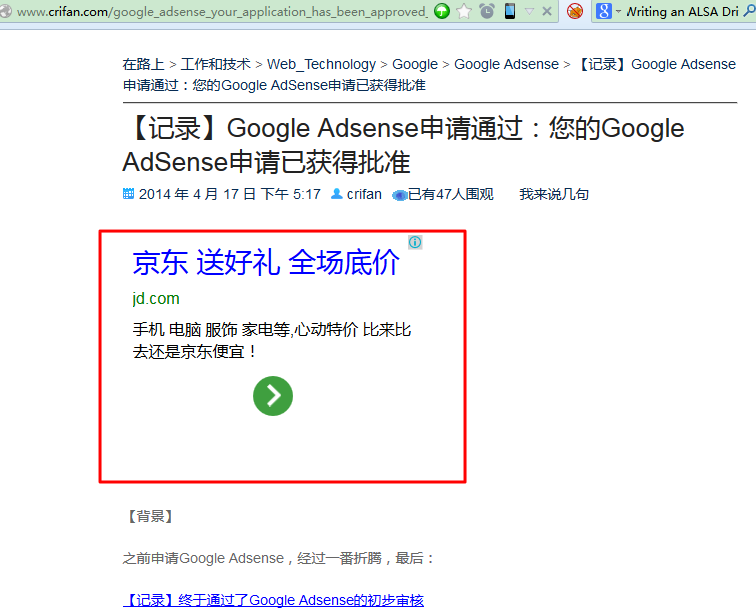Click the search box containing 'Writing an ALSA Dri'

pyautogui.click(x=682, y=11)
